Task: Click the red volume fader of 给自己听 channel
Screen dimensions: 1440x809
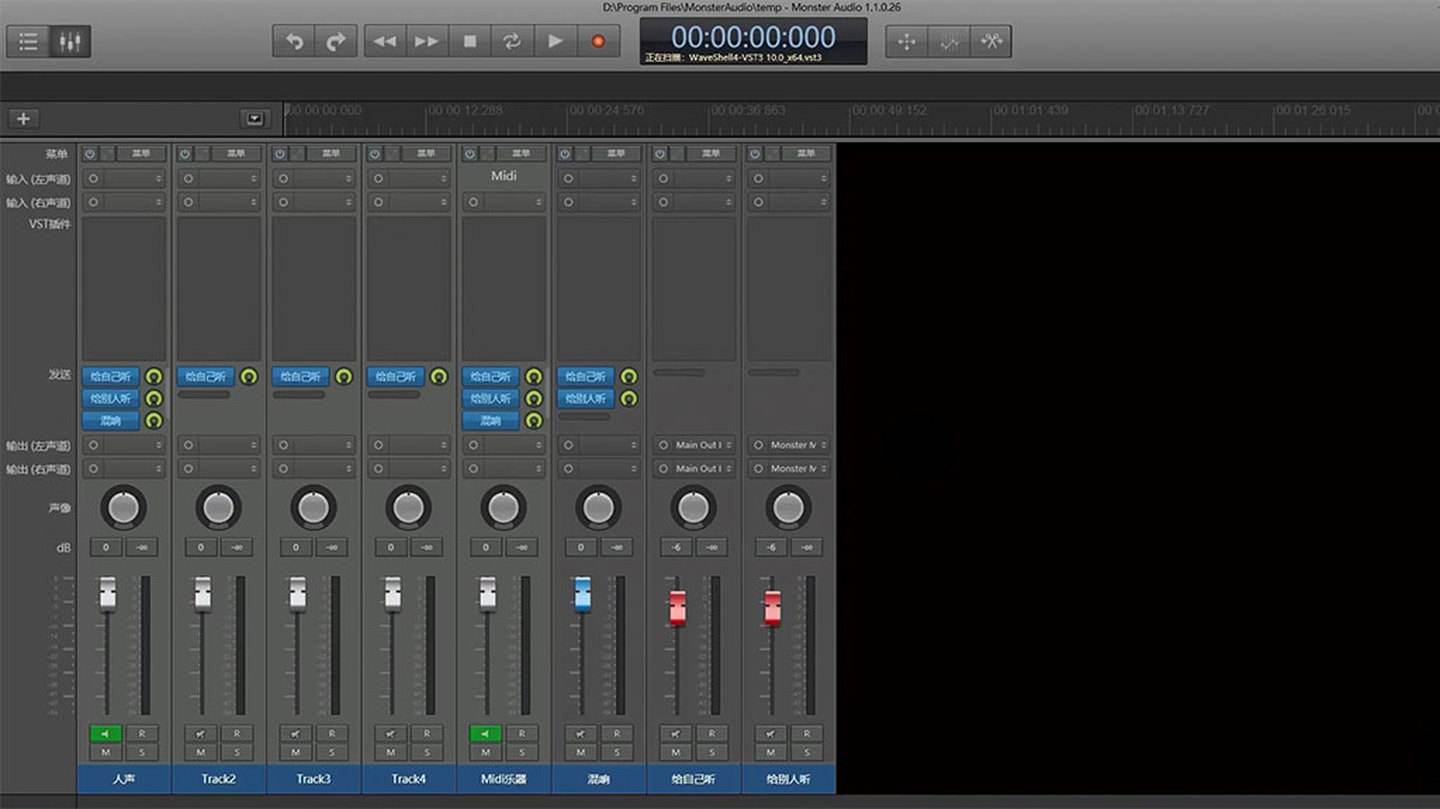Action: click(678, 607)
